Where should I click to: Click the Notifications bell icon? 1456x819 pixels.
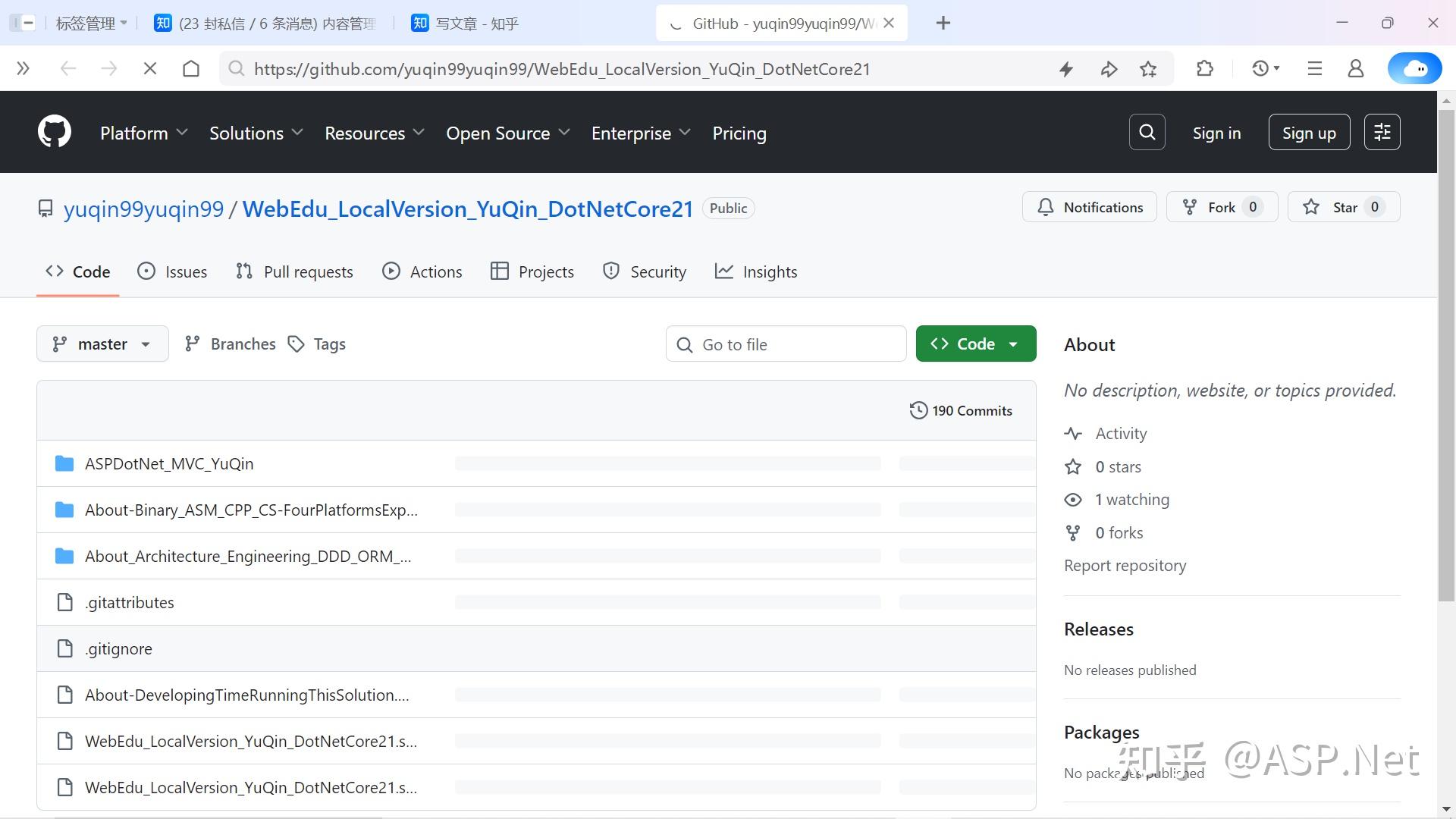(1046, 206)
